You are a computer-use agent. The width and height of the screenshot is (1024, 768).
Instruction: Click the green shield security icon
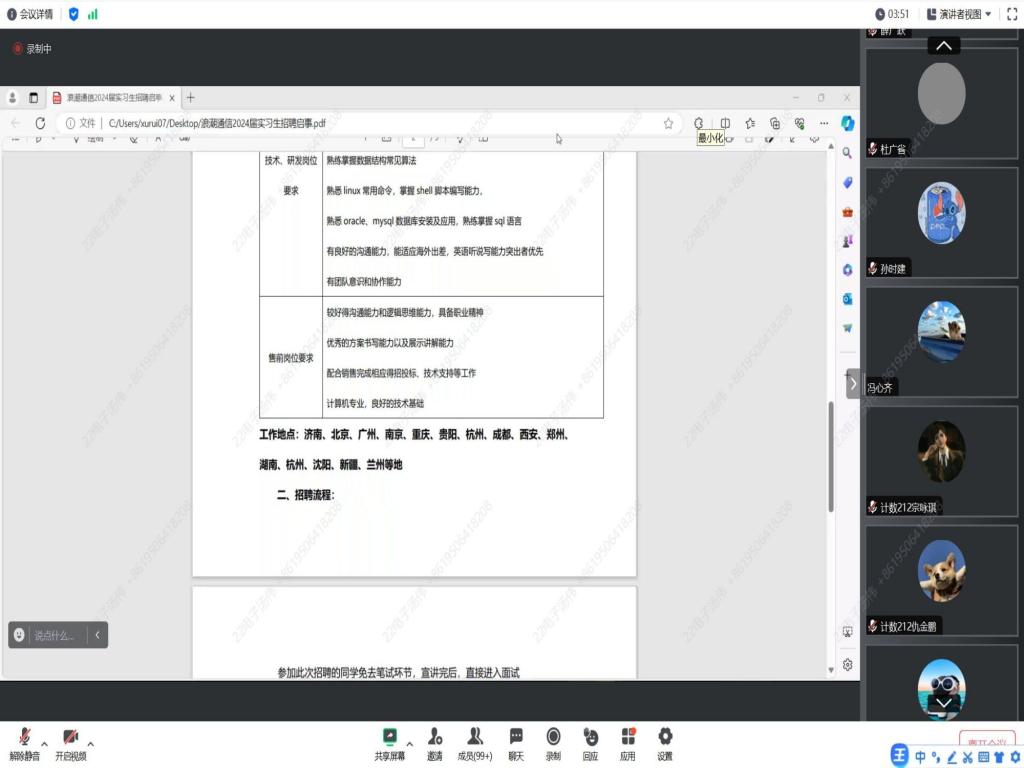tap(73, 14)
